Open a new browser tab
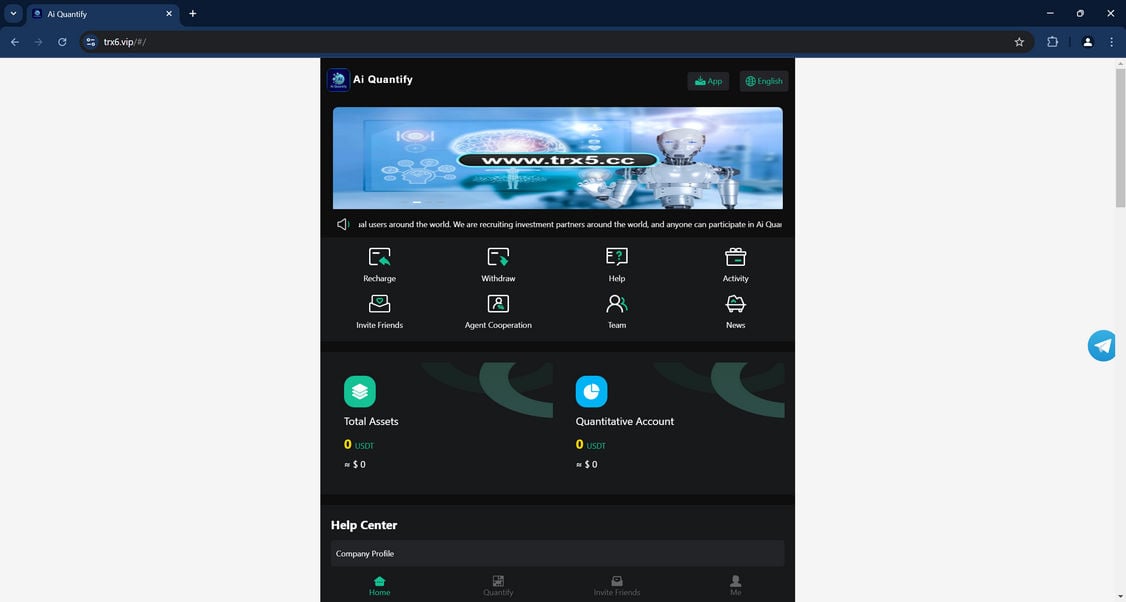The height and width of the screenshot is (602, 1126). pyautogui.click(x=192, y=14)
